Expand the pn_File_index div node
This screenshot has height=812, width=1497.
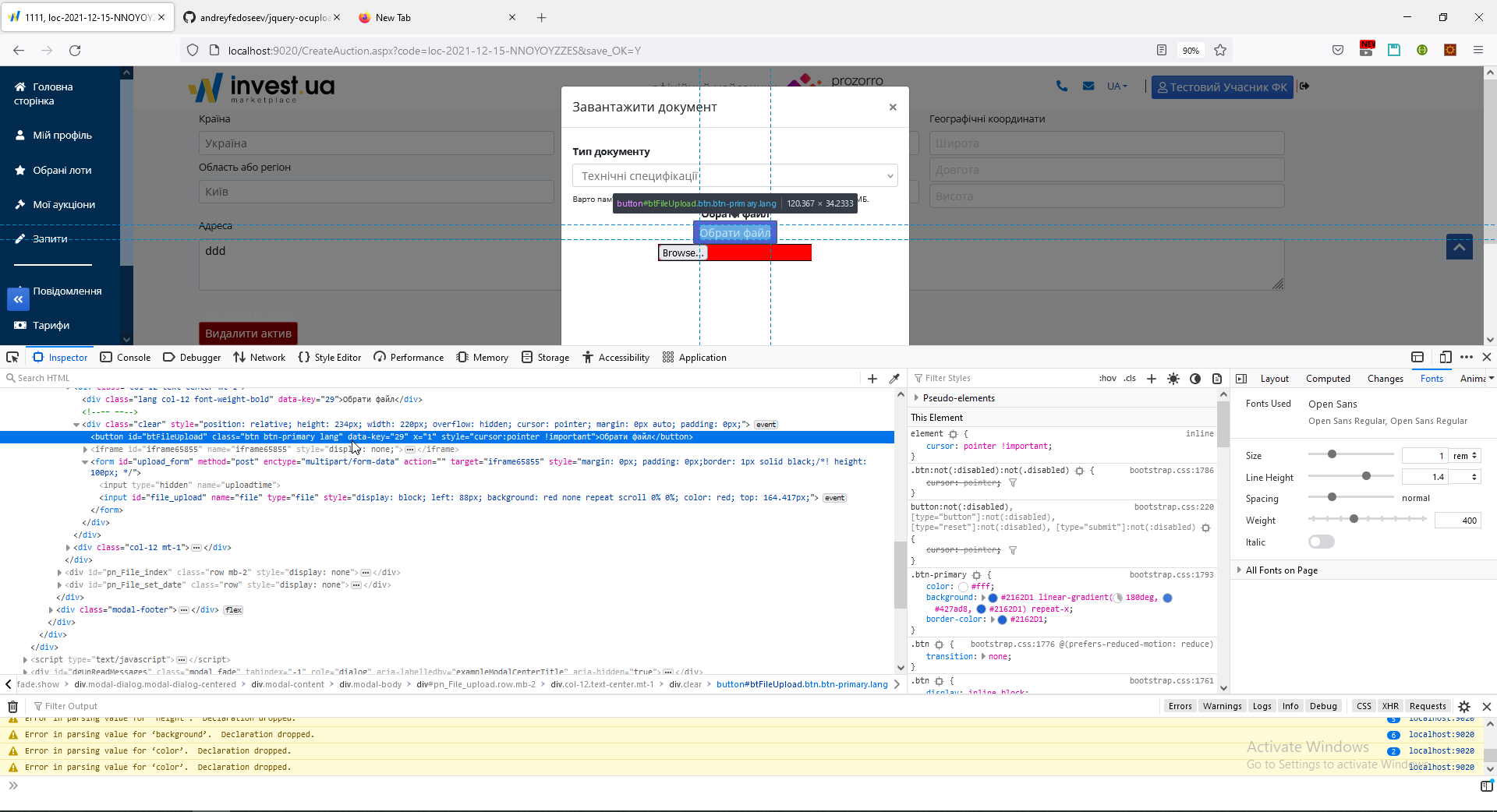59,573
